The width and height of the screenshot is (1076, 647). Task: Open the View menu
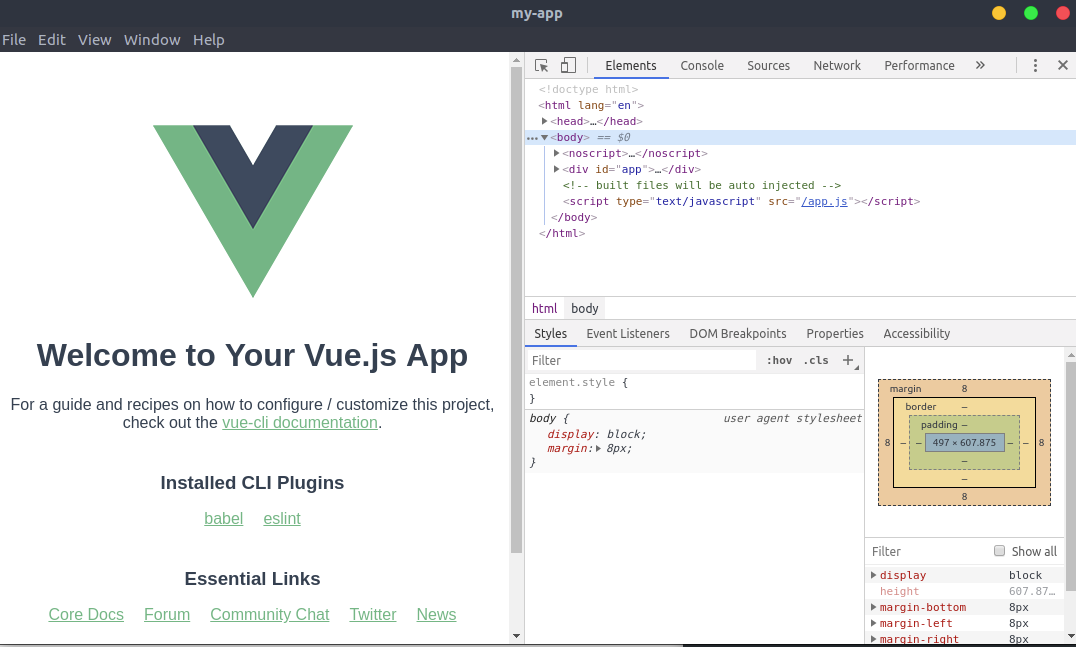coord(95,40)
